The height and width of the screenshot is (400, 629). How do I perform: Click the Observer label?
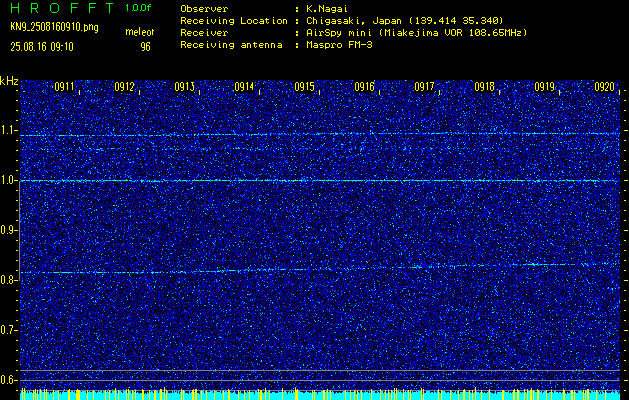click(x=204, y=8)
